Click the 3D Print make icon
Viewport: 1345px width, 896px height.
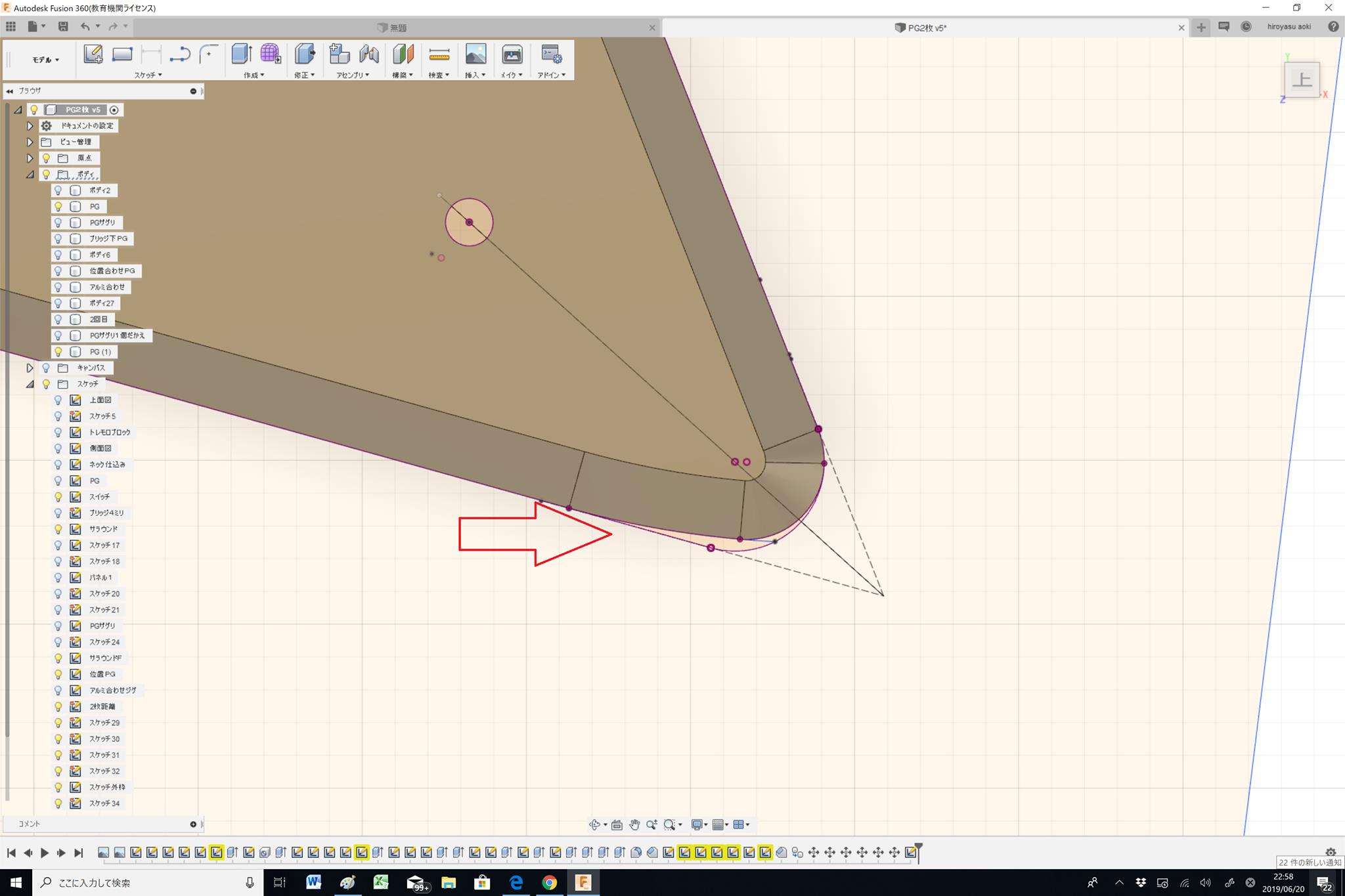[x=512, y=54]
